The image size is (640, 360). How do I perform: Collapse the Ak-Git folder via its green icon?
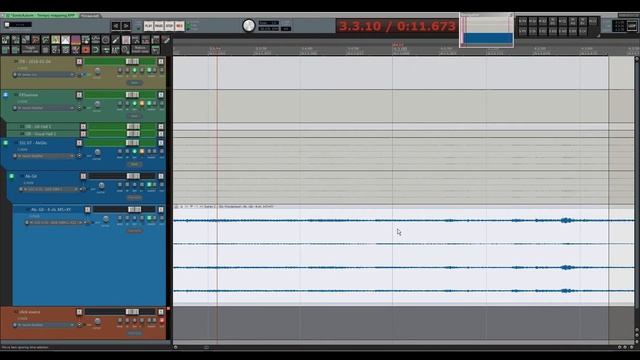(12, 176)
